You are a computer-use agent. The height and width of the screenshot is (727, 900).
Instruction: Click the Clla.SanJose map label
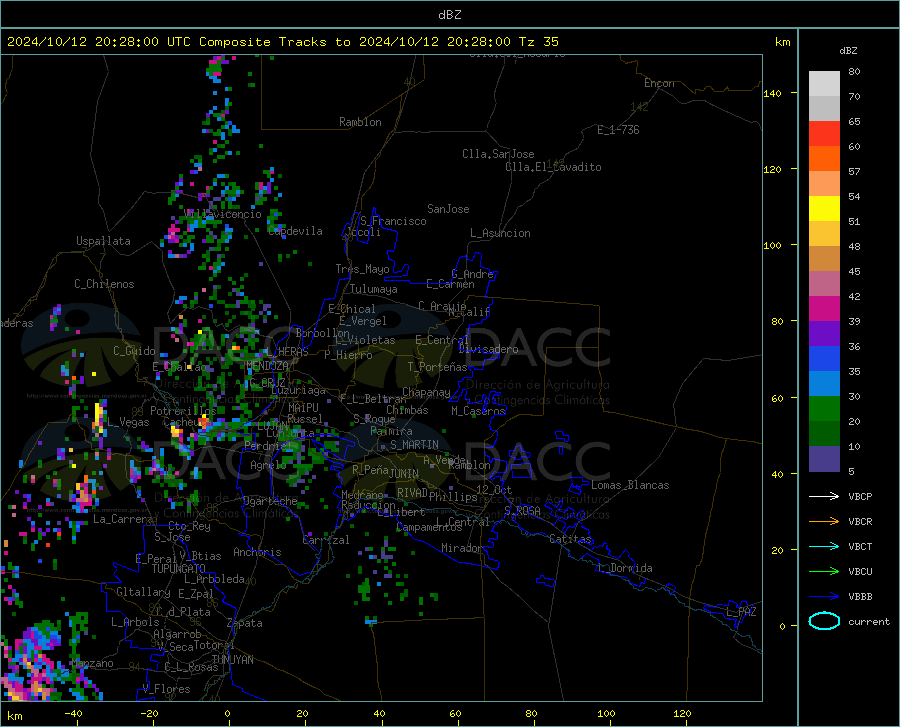pyautogui.click(x=498, y=154)
